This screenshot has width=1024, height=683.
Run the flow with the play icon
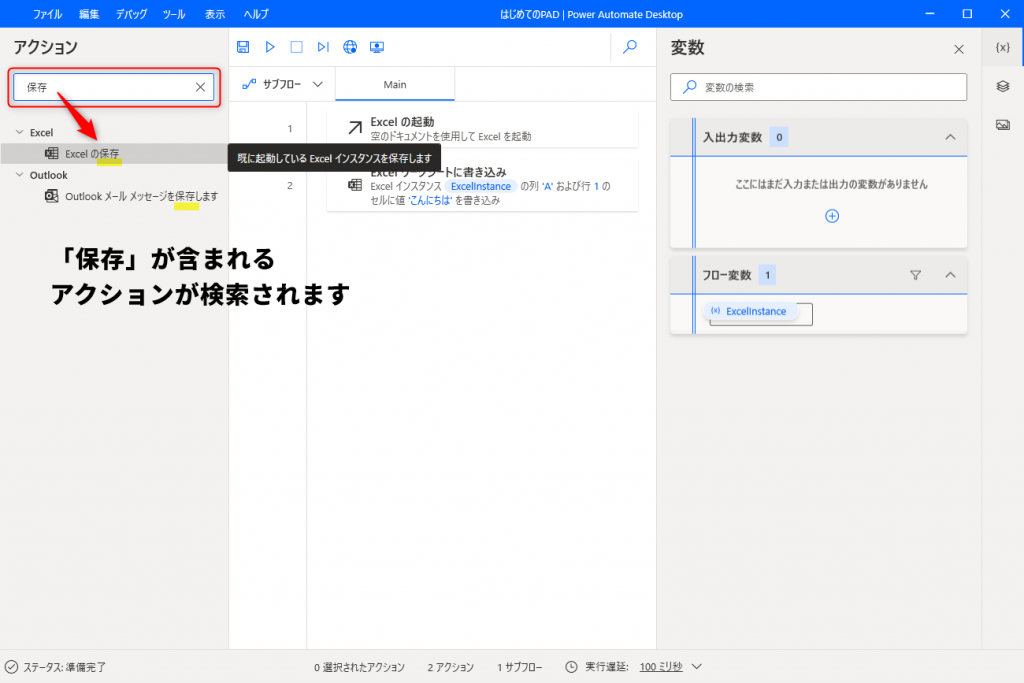[270, 47]
